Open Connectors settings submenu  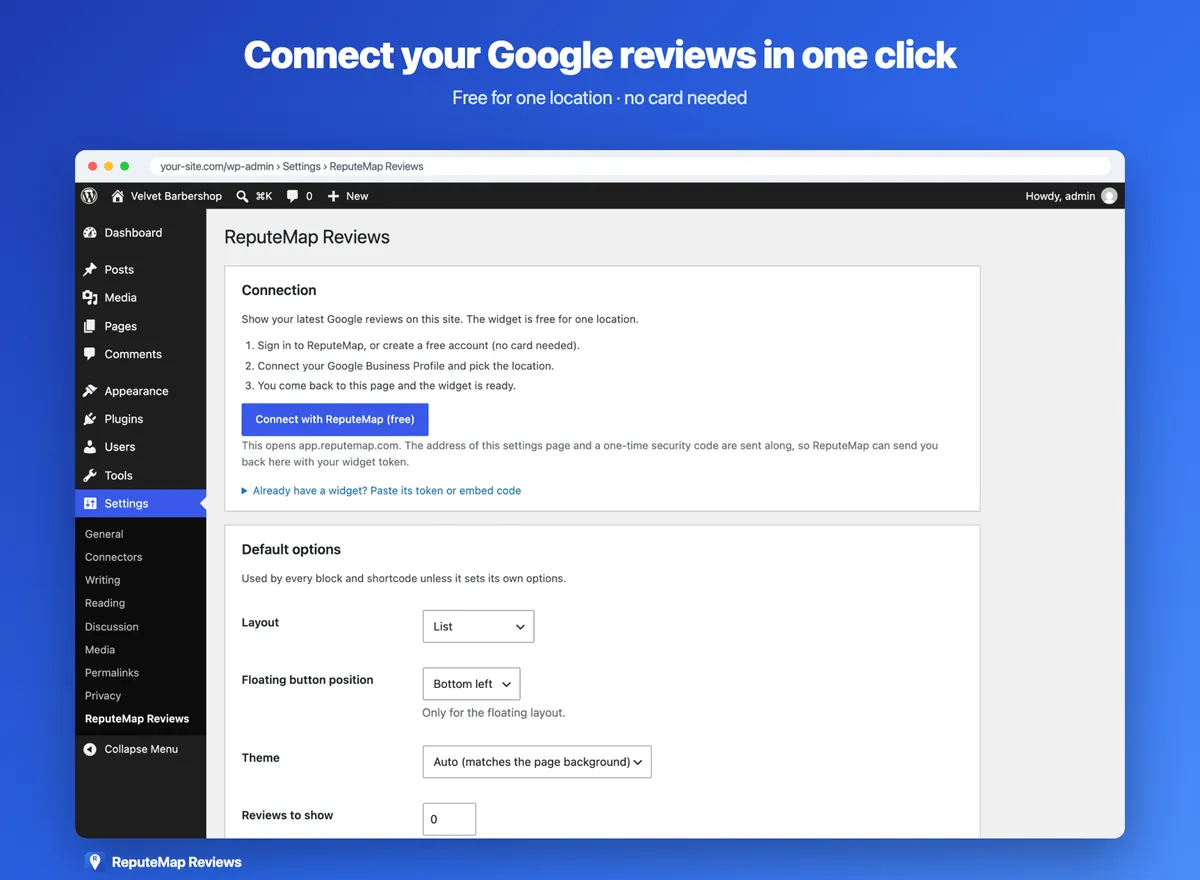[113, 557]
